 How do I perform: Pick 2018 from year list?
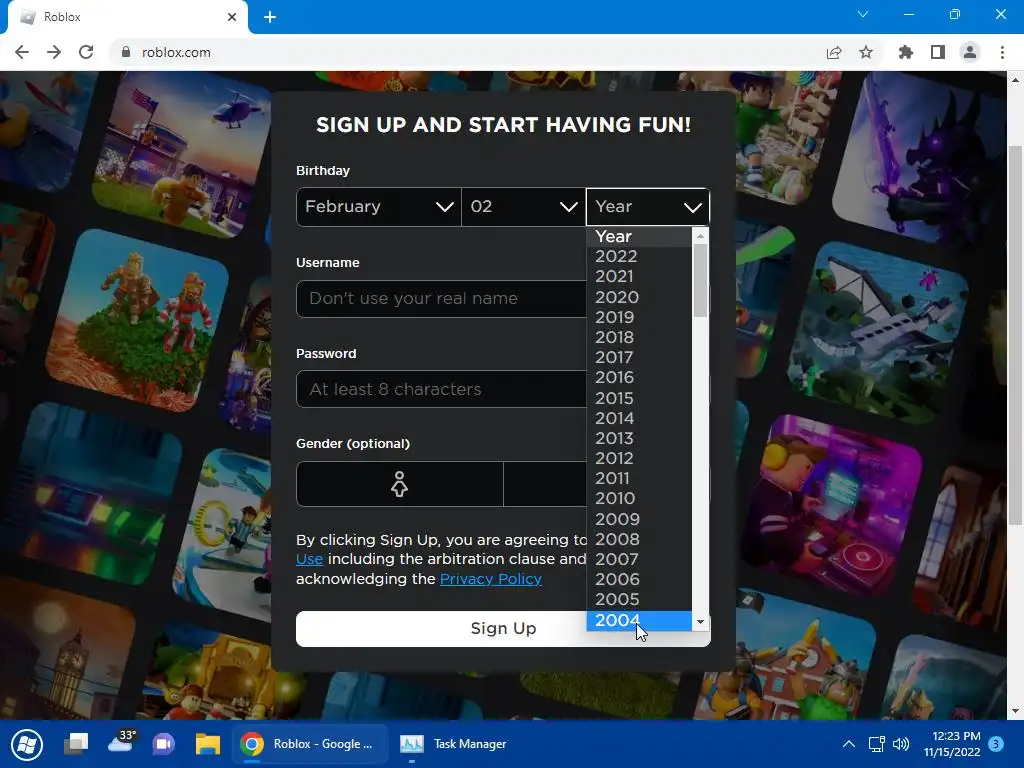(639, 337)
